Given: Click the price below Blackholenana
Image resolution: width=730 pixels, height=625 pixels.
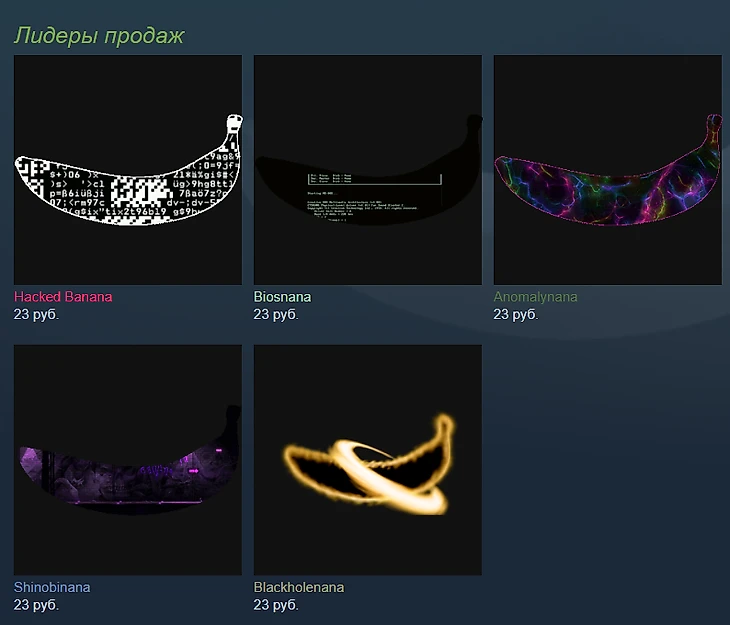Looking at the screenshot, I should click(x=276, y=605).
